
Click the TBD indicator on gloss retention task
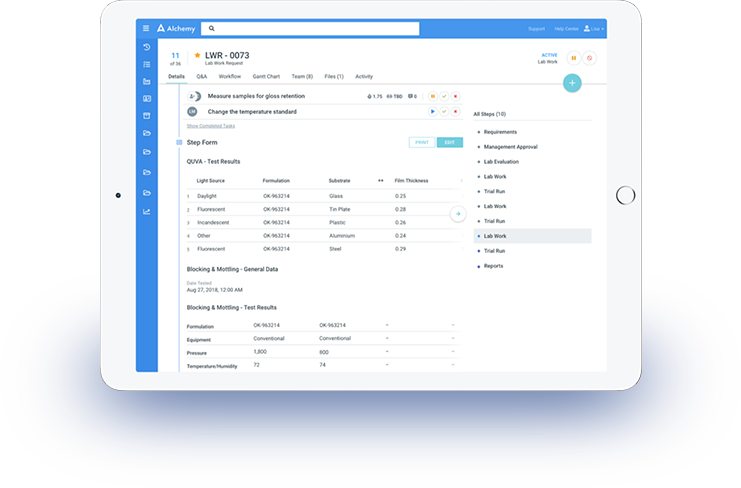point(395,96)
